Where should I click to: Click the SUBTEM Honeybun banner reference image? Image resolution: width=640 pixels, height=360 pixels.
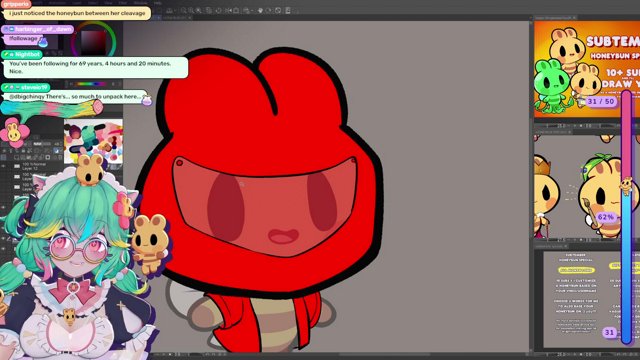pyautogui.click(x=587, y=69)
